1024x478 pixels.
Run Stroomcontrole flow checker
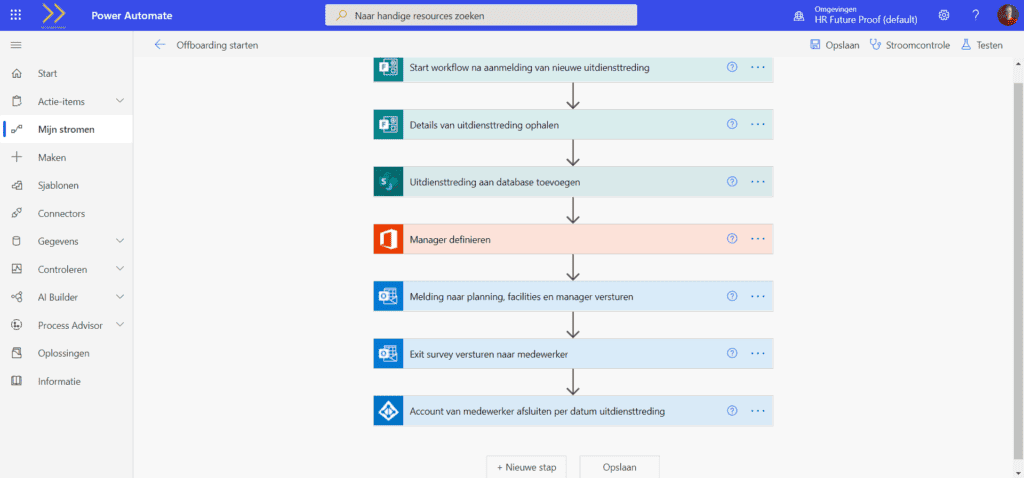[910, 45]
